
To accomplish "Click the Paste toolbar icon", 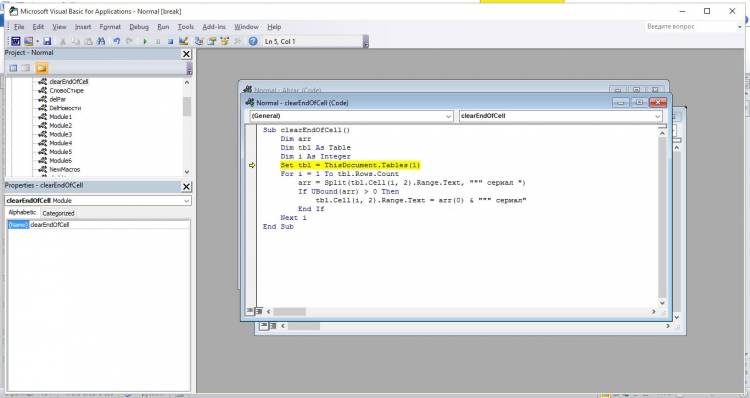I will click(88, 42).
